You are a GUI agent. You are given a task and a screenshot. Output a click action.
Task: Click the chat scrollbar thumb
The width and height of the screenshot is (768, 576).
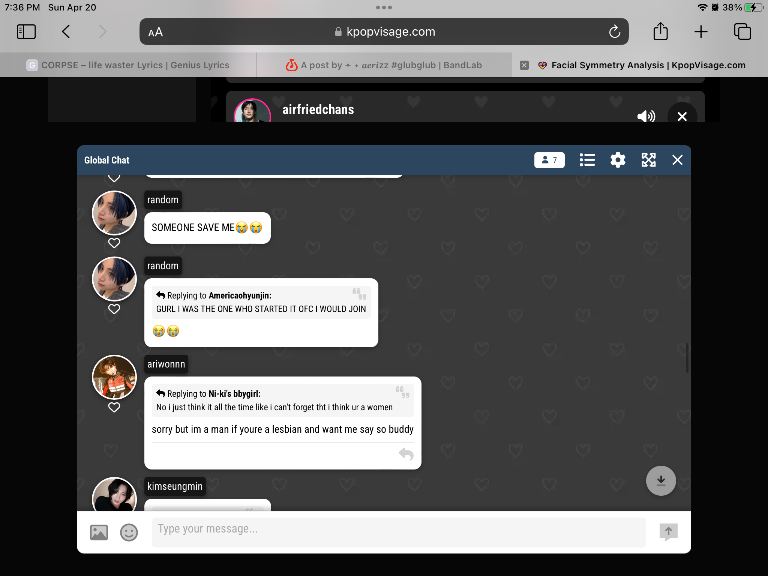pos(687,358)
